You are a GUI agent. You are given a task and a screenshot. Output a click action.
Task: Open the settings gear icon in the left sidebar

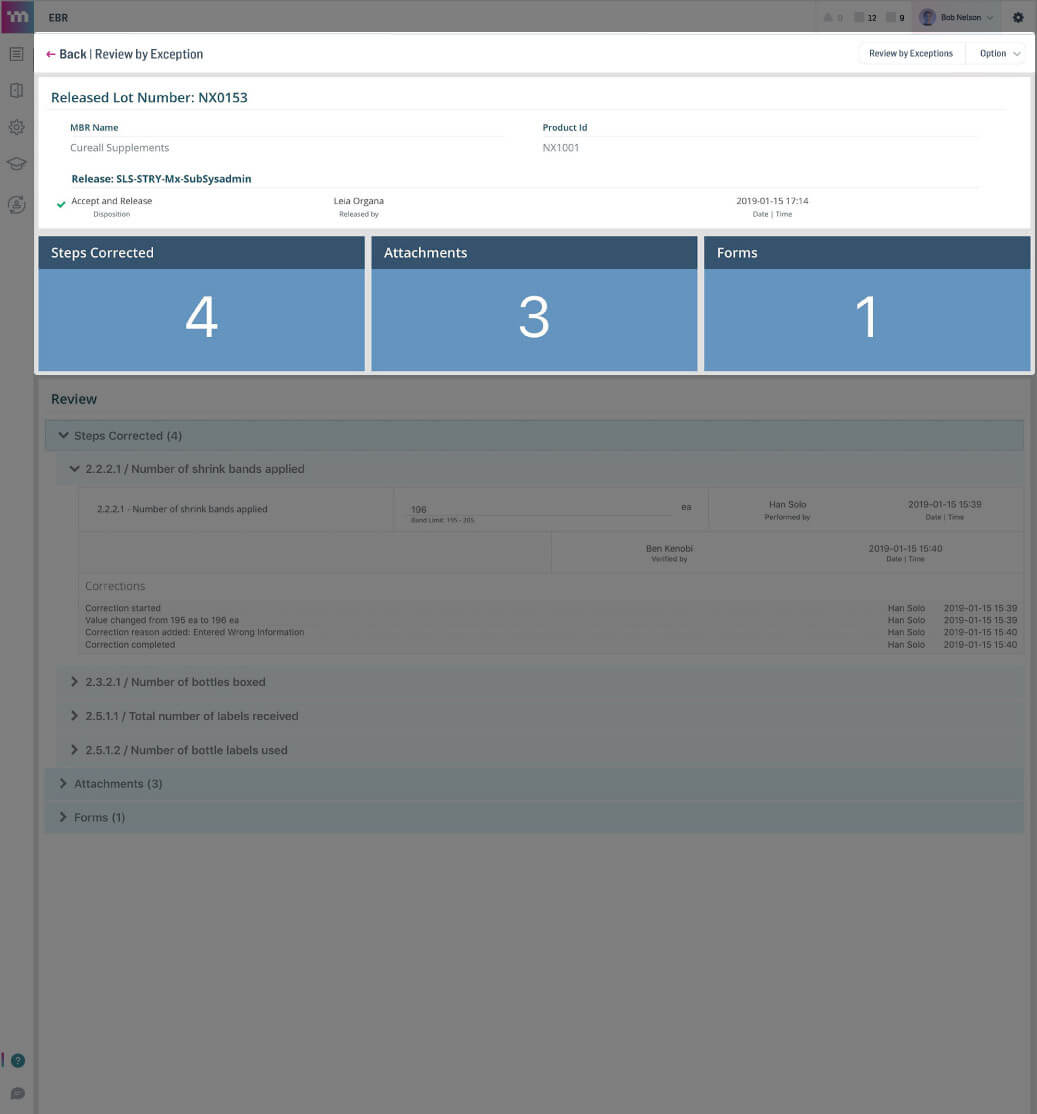[x=16, y=127]
